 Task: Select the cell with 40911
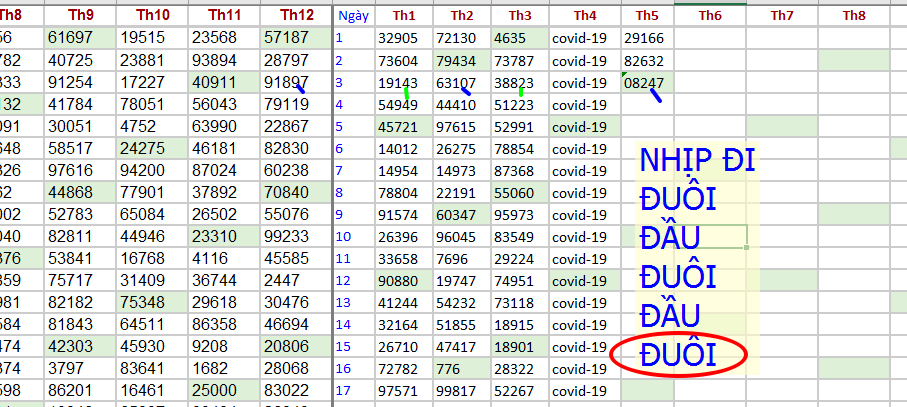click(x=224, y=83)
